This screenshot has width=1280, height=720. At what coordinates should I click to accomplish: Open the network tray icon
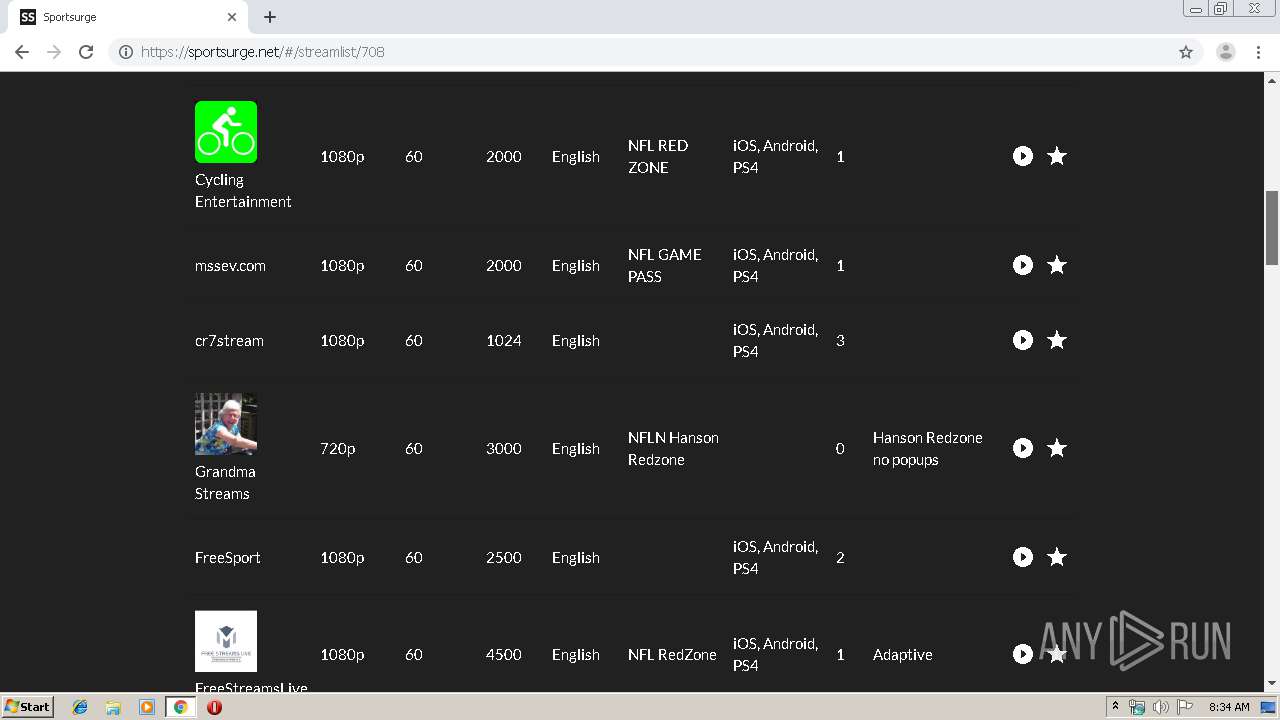[x=1137, y=707]
